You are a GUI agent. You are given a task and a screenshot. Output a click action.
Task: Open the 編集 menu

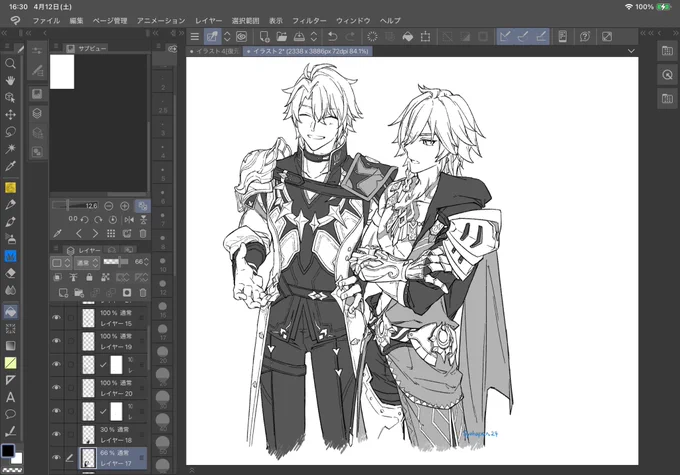click(76, 20)
